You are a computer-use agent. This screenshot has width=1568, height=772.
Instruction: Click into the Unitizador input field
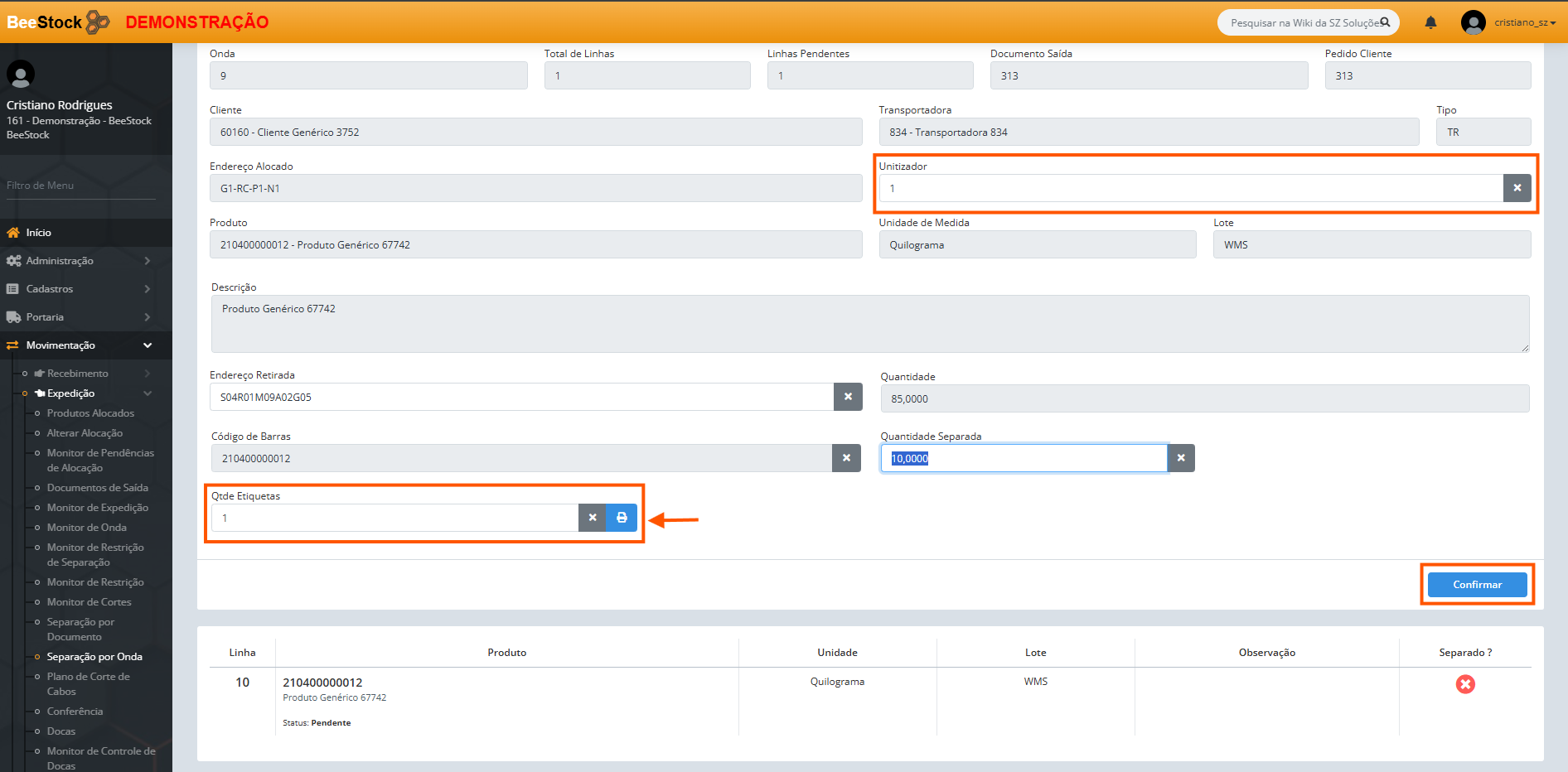1190,188
